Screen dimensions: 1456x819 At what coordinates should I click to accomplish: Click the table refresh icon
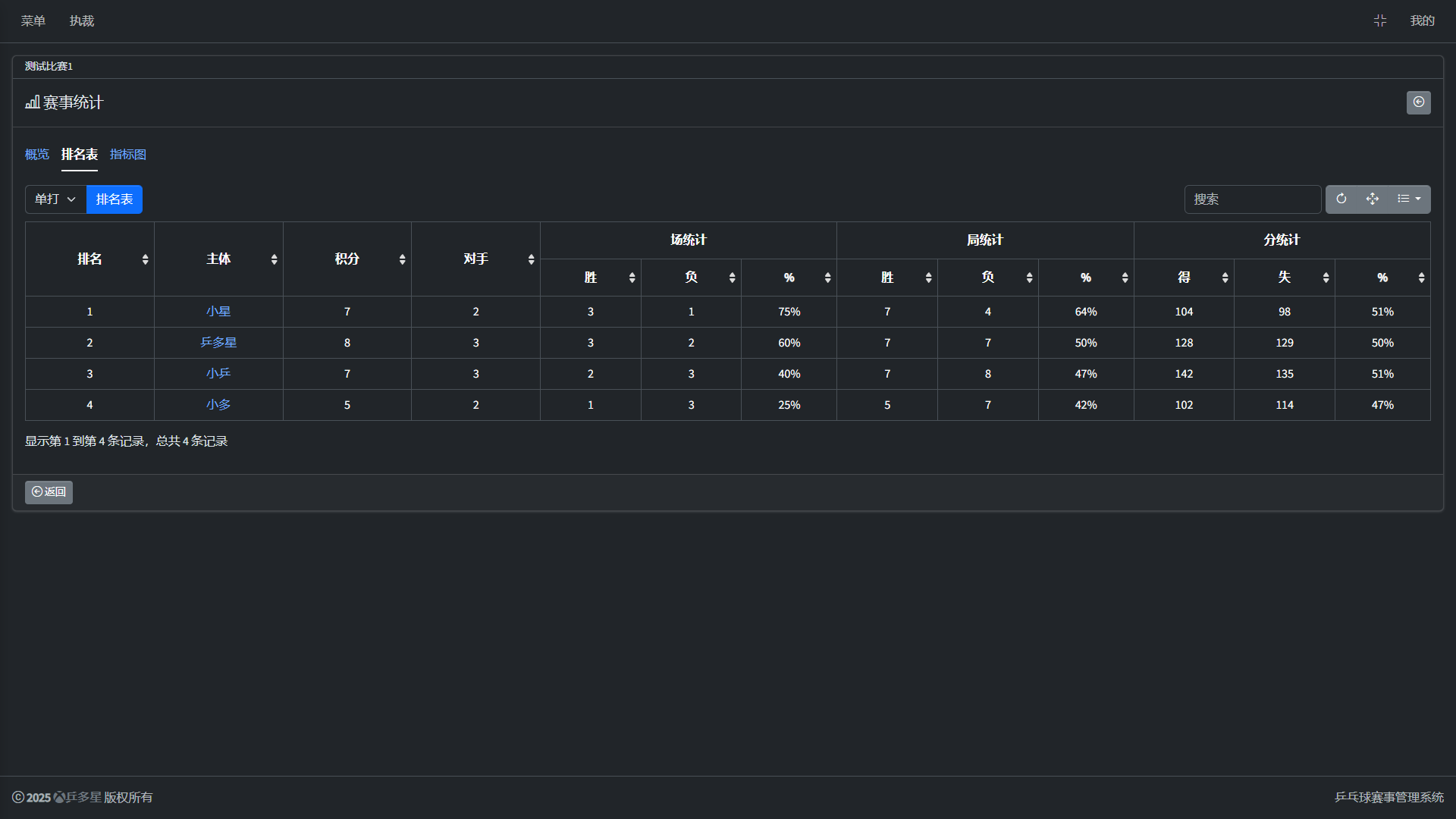coord(1341,199)
